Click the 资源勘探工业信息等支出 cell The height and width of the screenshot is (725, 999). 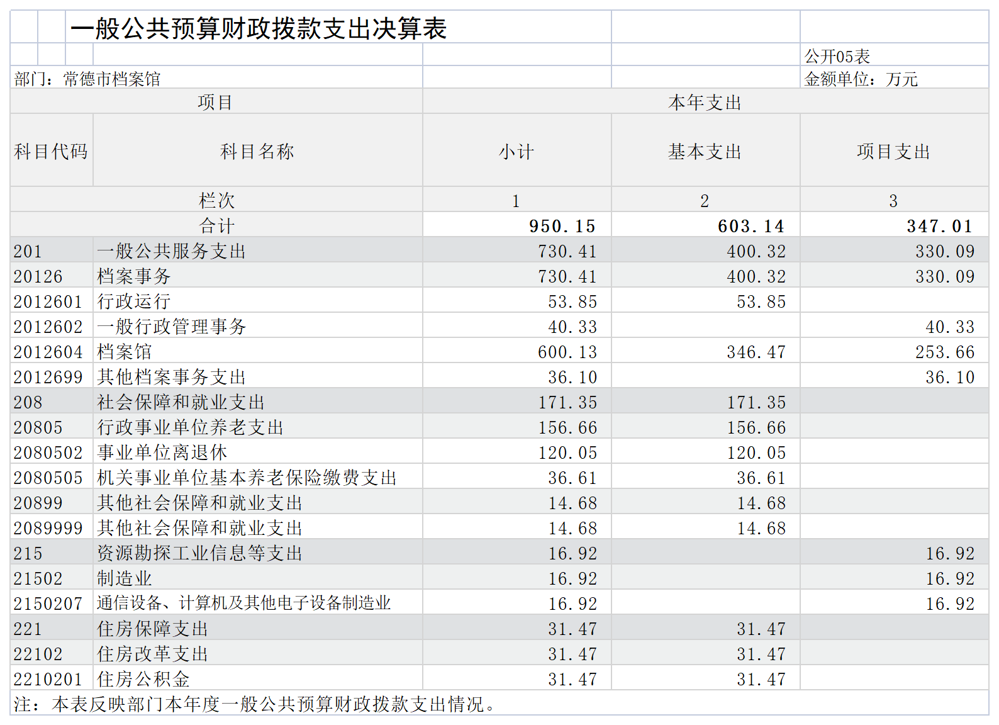(257, 552)
